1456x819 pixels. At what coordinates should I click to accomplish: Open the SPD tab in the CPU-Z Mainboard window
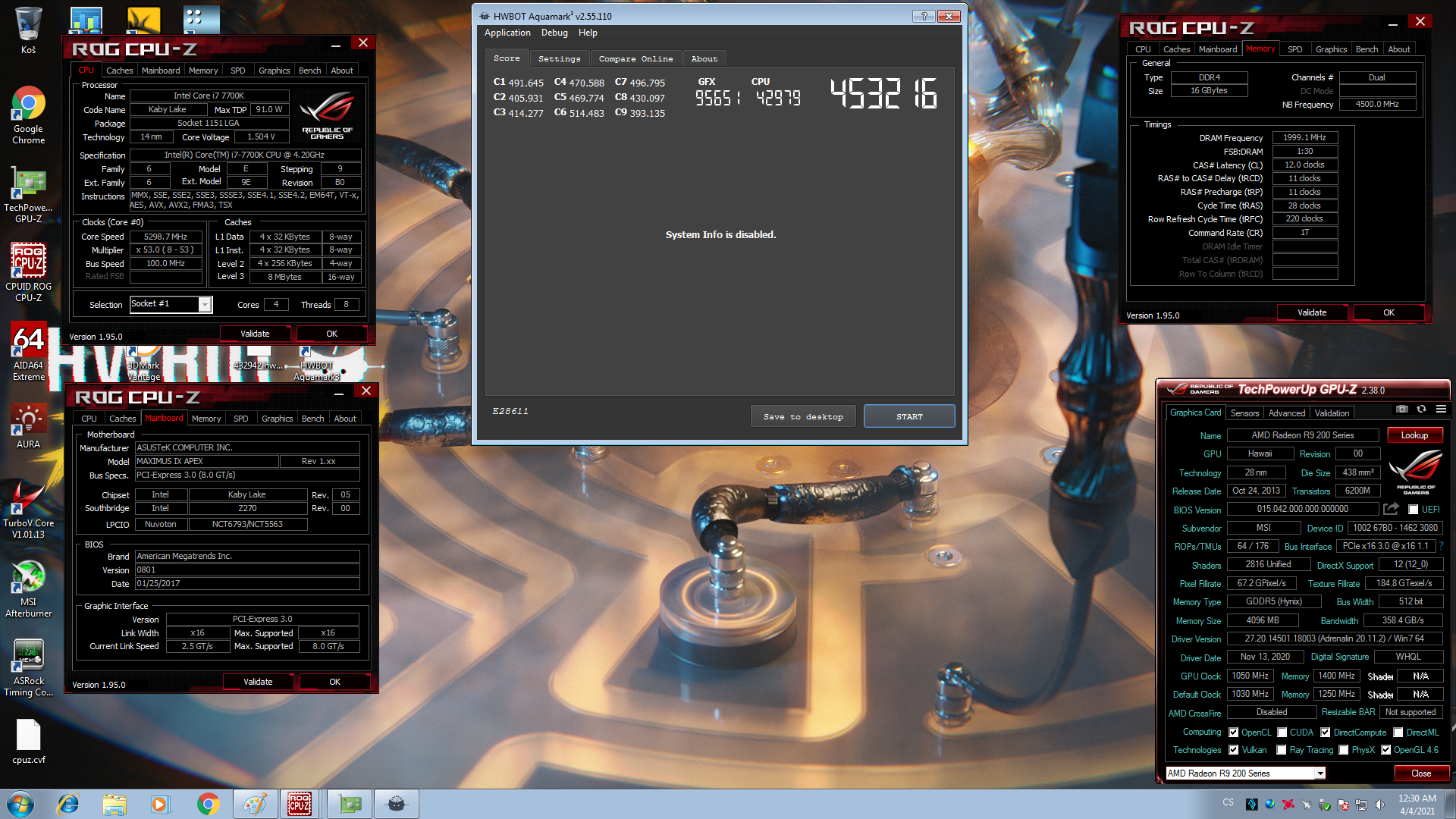(240, 419)
